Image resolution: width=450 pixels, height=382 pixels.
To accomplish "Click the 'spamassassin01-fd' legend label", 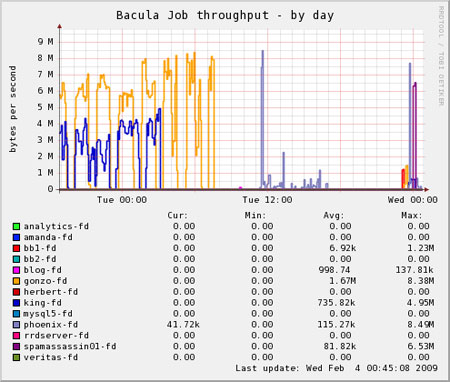I will [70, 346].
